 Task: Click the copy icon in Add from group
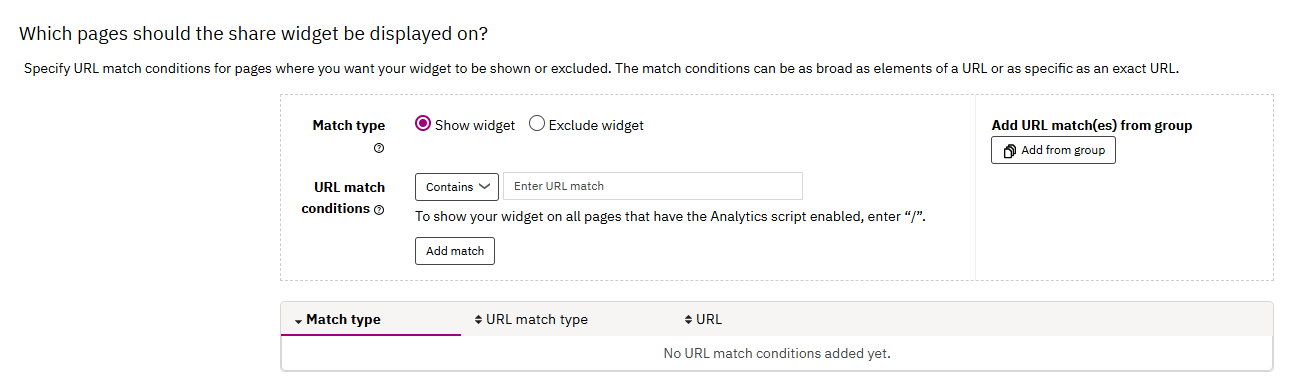tap(1010, 151)
